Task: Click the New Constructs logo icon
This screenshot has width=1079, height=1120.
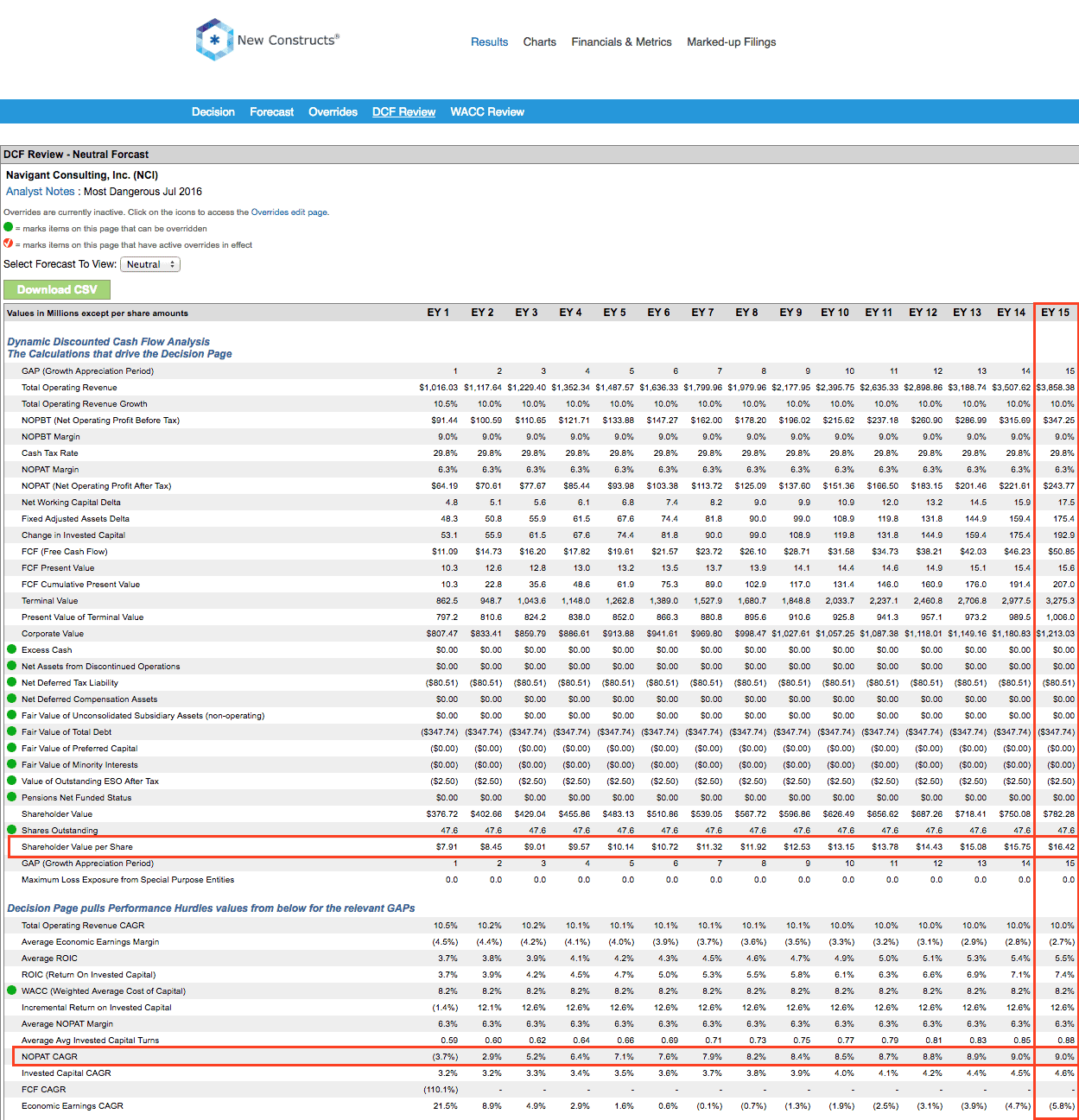Action: tap(214, 40)
